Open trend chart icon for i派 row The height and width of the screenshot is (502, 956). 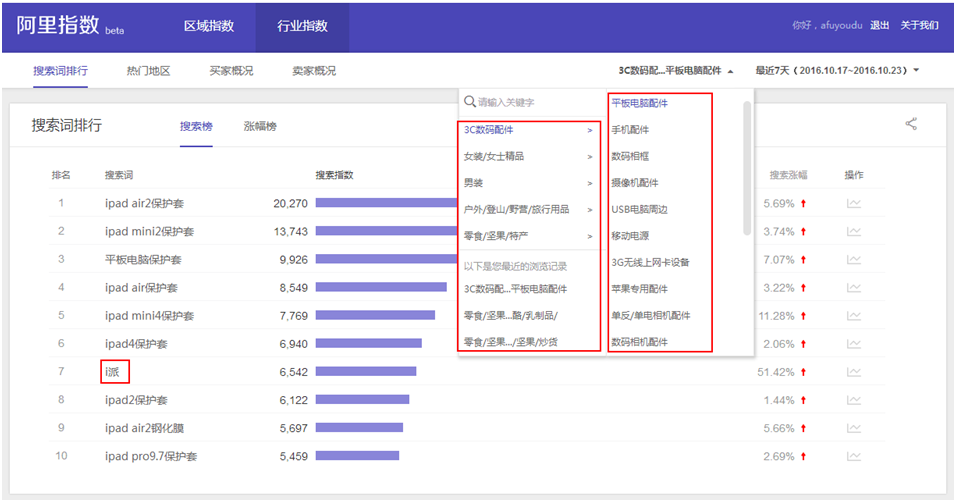tap(854, 372)
